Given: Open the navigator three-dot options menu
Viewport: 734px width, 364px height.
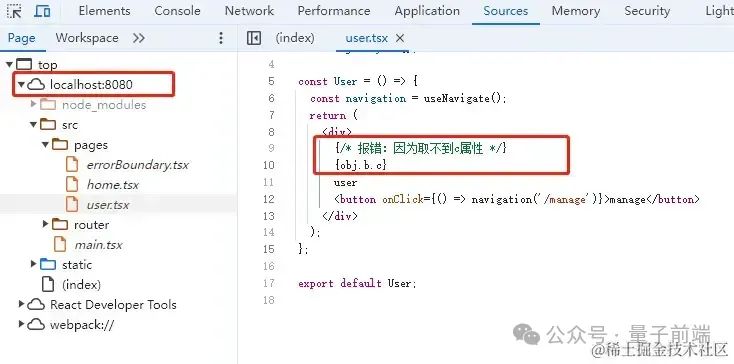Looking at the screenshot, I should click(x=221, y=38).
